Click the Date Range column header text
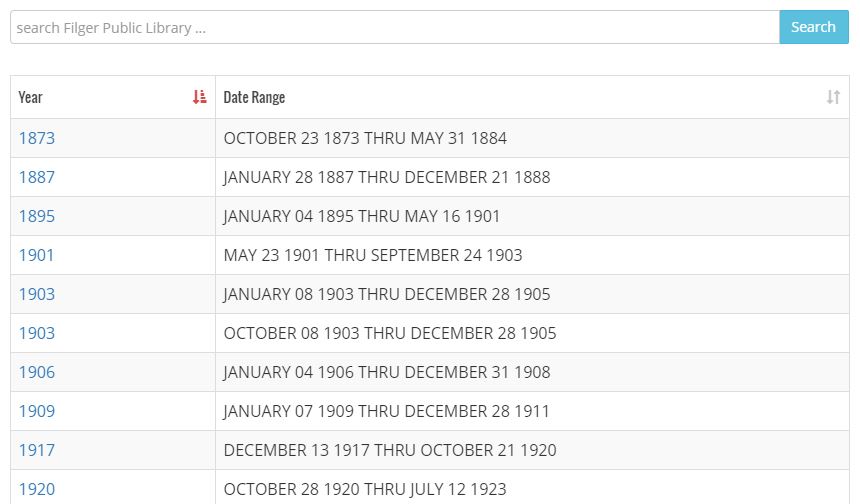 pos(254,97)
